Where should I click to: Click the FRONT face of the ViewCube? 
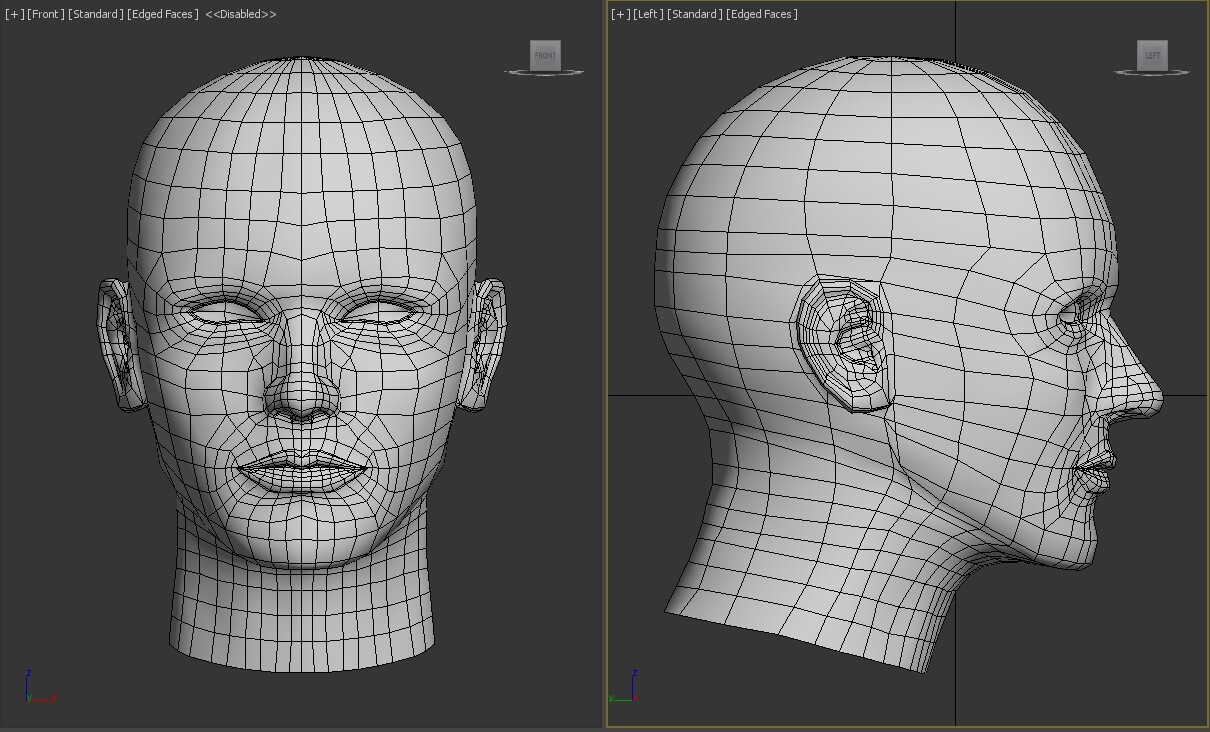[x=544, y=56]
